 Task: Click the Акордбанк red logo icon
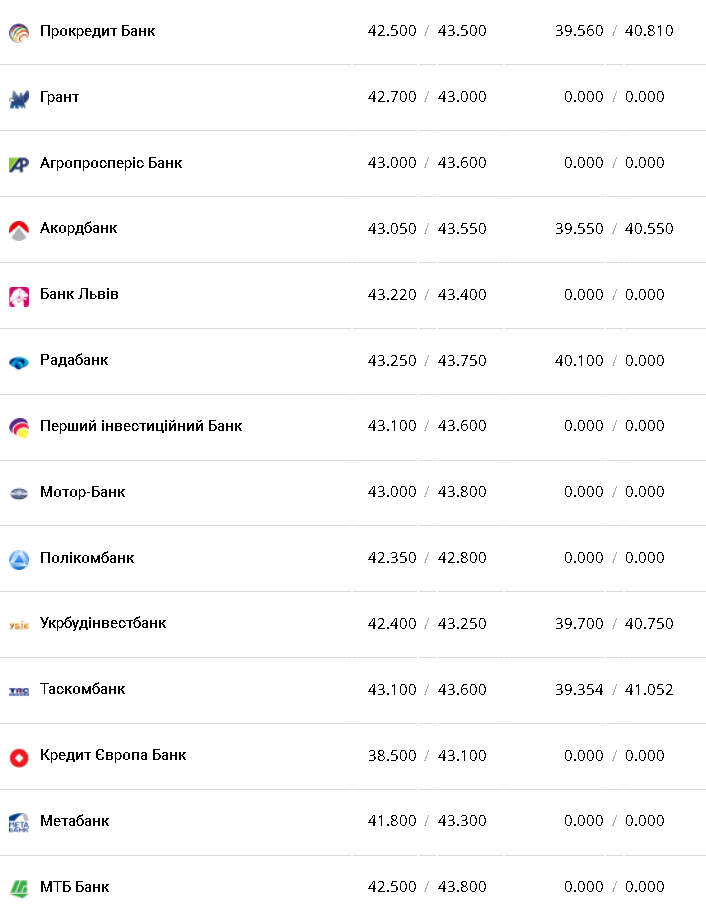19,230
